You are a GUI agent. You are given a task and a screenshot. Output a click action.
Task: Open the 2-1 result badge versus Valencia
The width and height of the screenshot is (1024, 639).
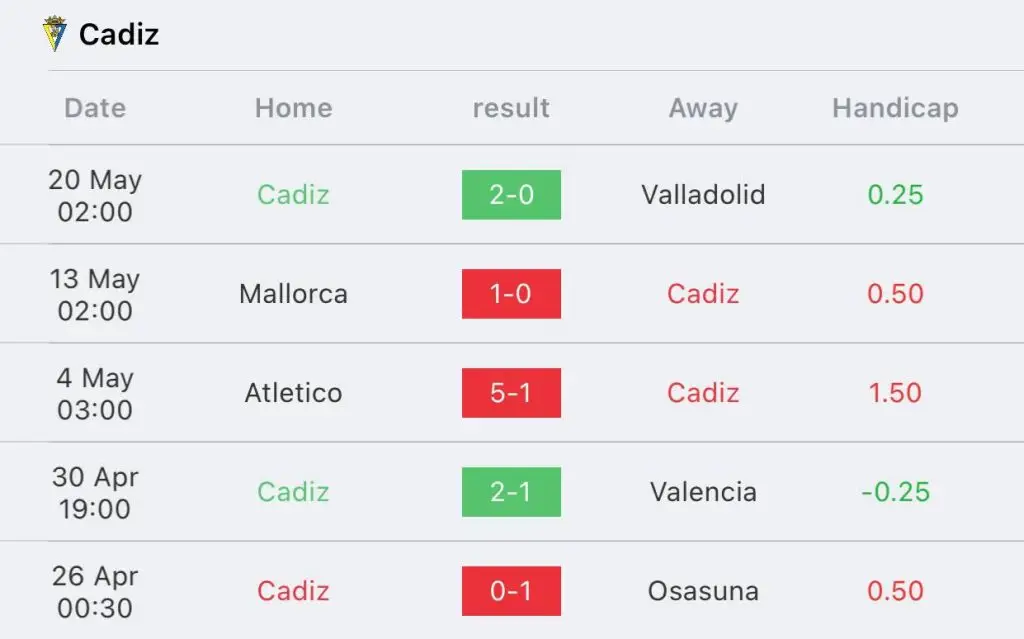click(x=511, y=492)
